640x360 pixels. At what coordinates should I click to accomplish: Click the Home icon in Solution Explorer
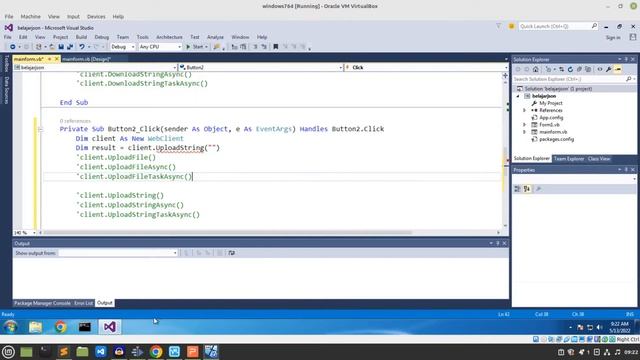(x=536, y=69)
